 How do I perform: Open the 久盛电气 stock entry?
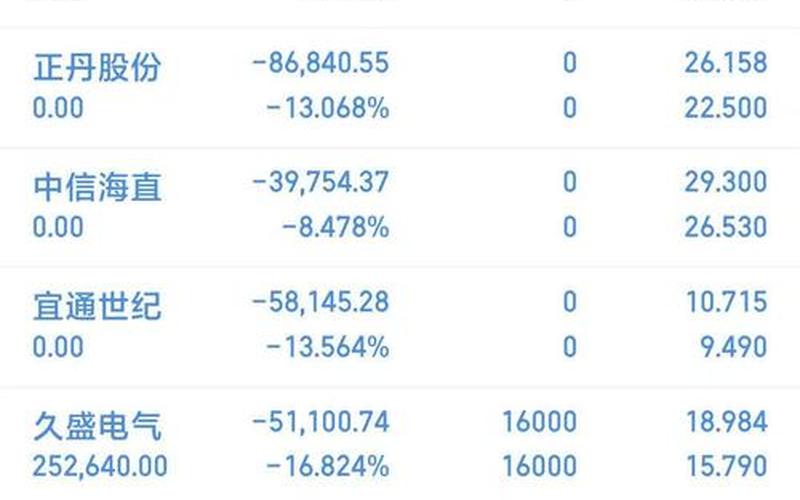(96, 425)
